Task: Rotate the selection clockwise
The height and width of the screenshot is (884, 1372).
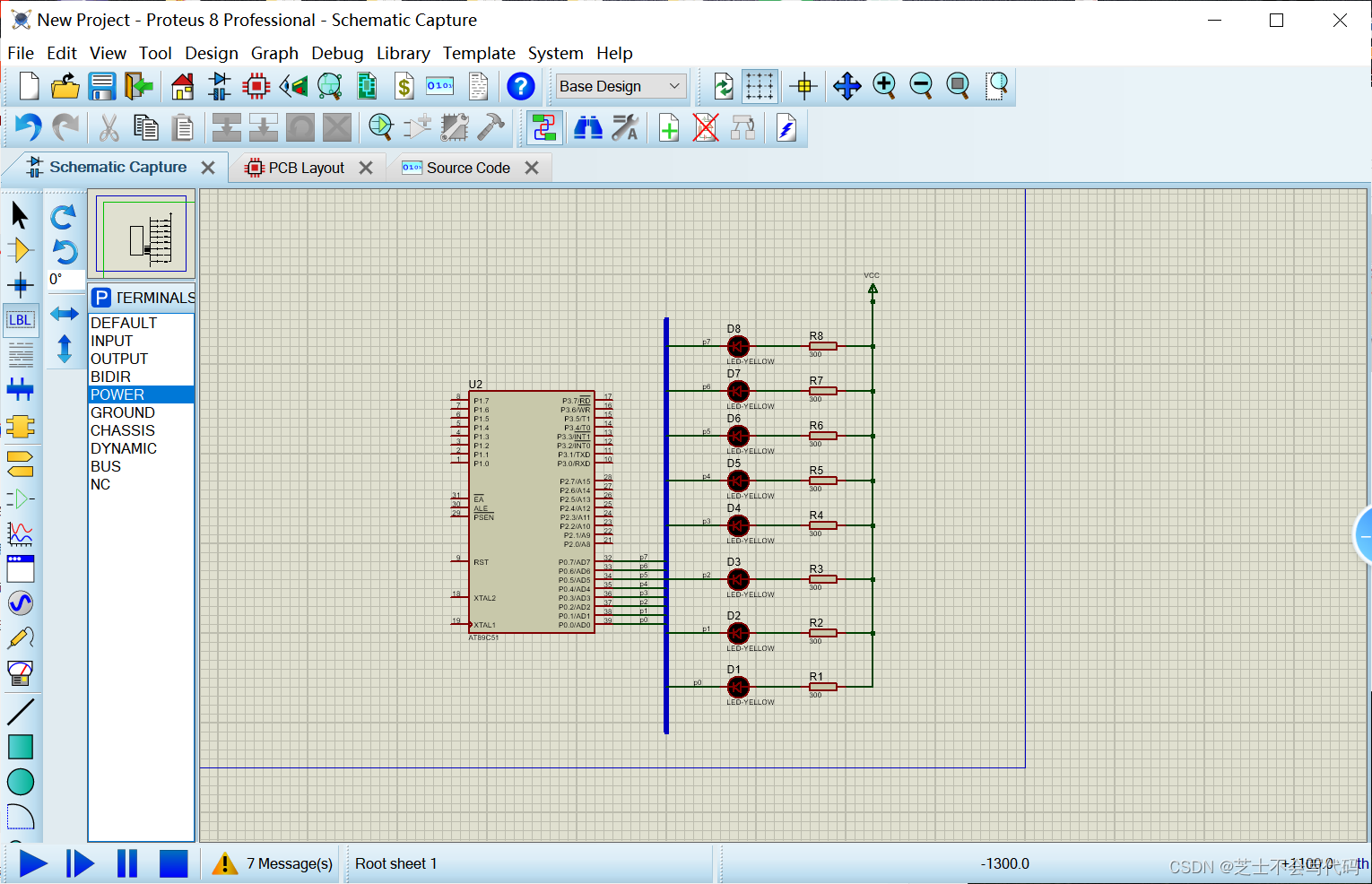Action: [64, 217]
